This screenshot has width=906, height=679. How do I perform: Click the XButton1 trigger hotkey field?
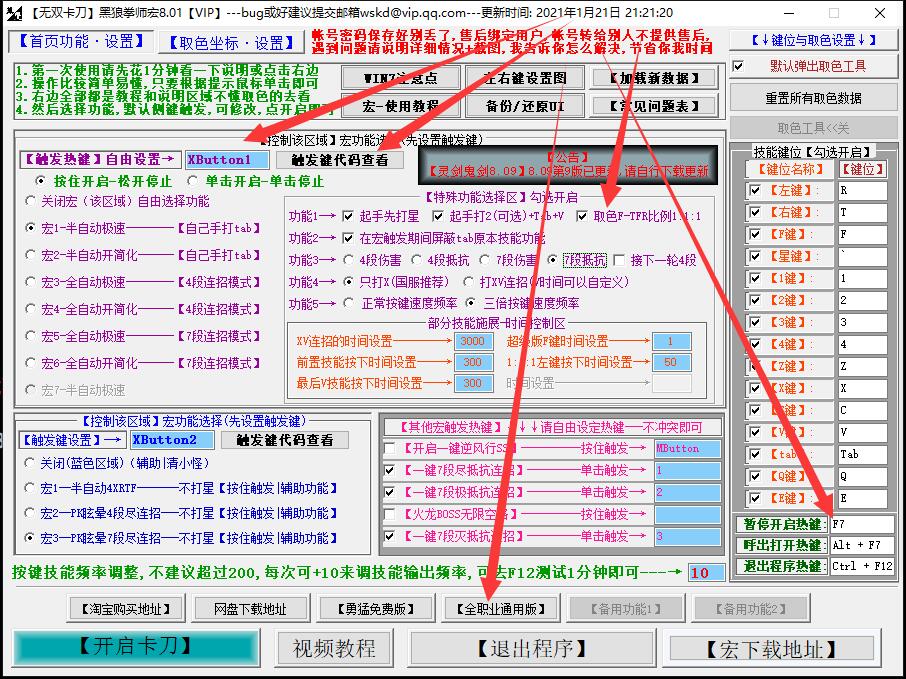[227, 159]
